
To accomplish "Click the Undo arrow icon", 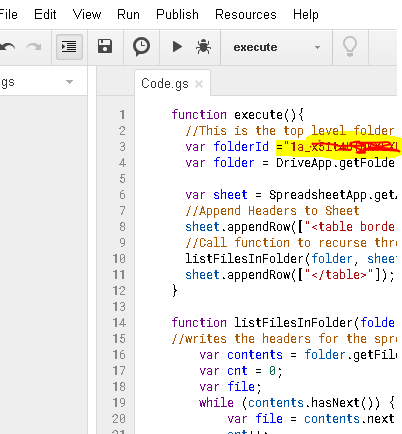I will [x=7, y=47].
